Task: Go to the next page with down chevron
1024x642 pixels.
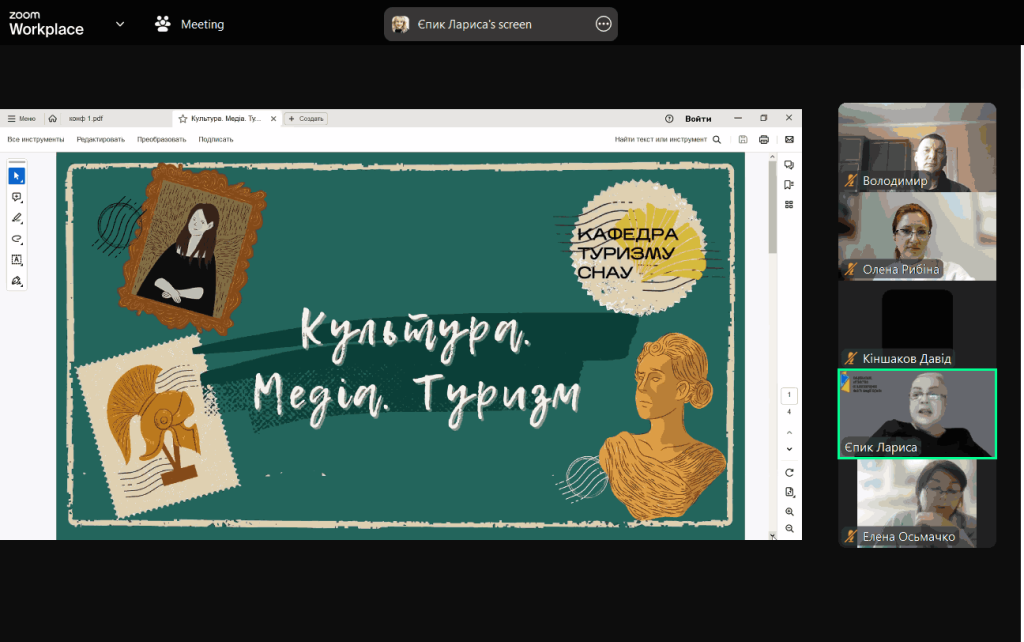Action: click(789, 450)
